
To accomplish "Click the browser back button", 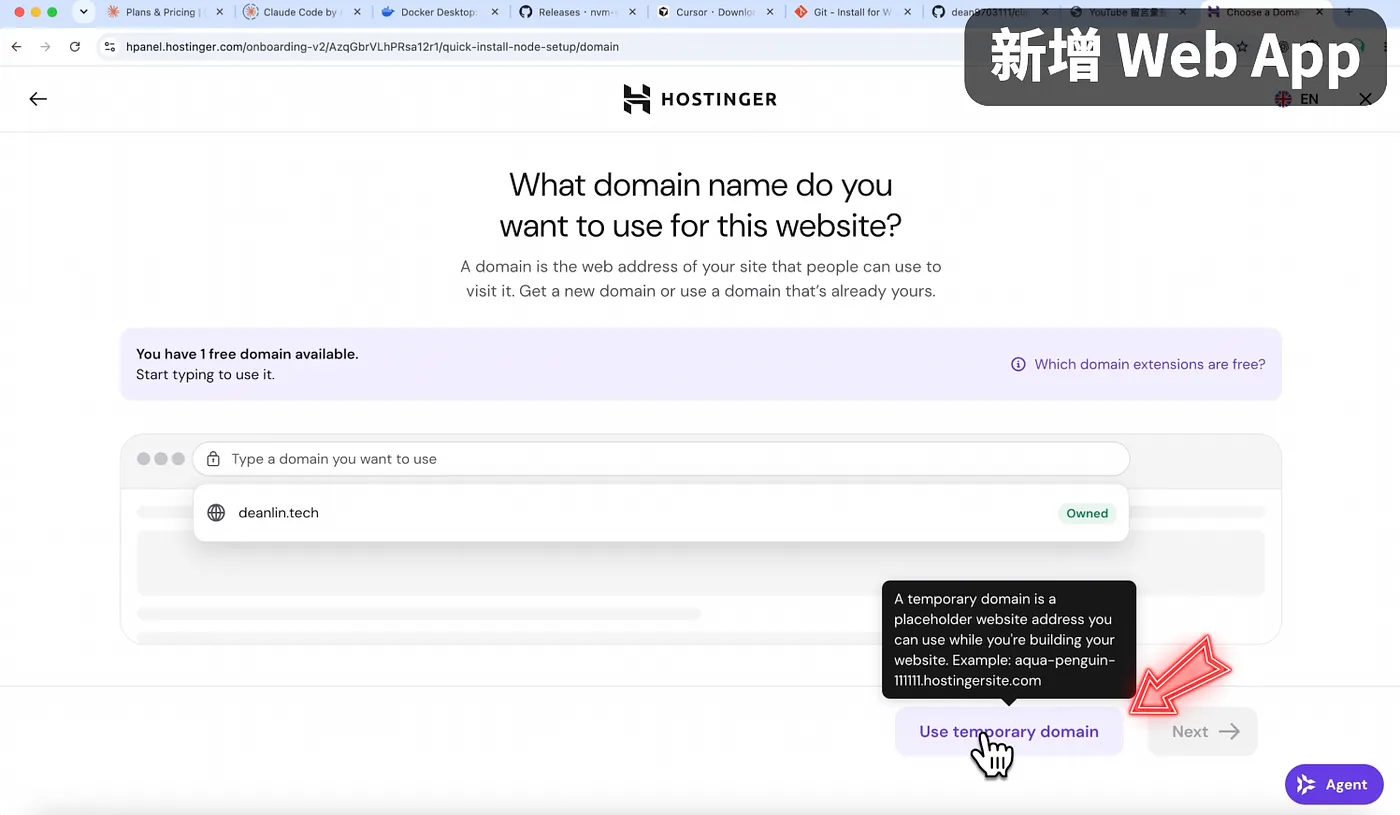I will (x=16, y=47).
